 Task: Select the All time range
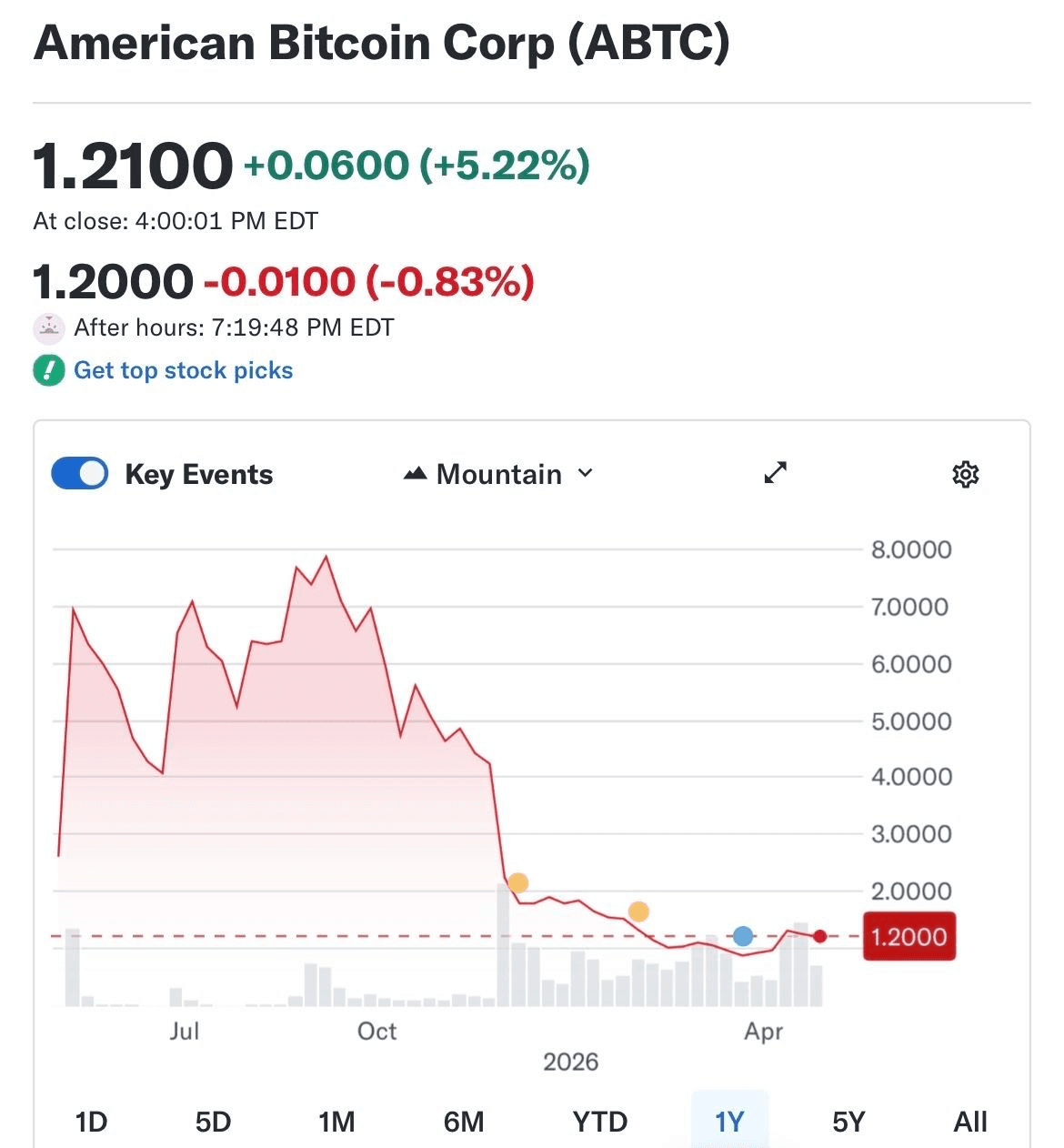click(970, 1122)
